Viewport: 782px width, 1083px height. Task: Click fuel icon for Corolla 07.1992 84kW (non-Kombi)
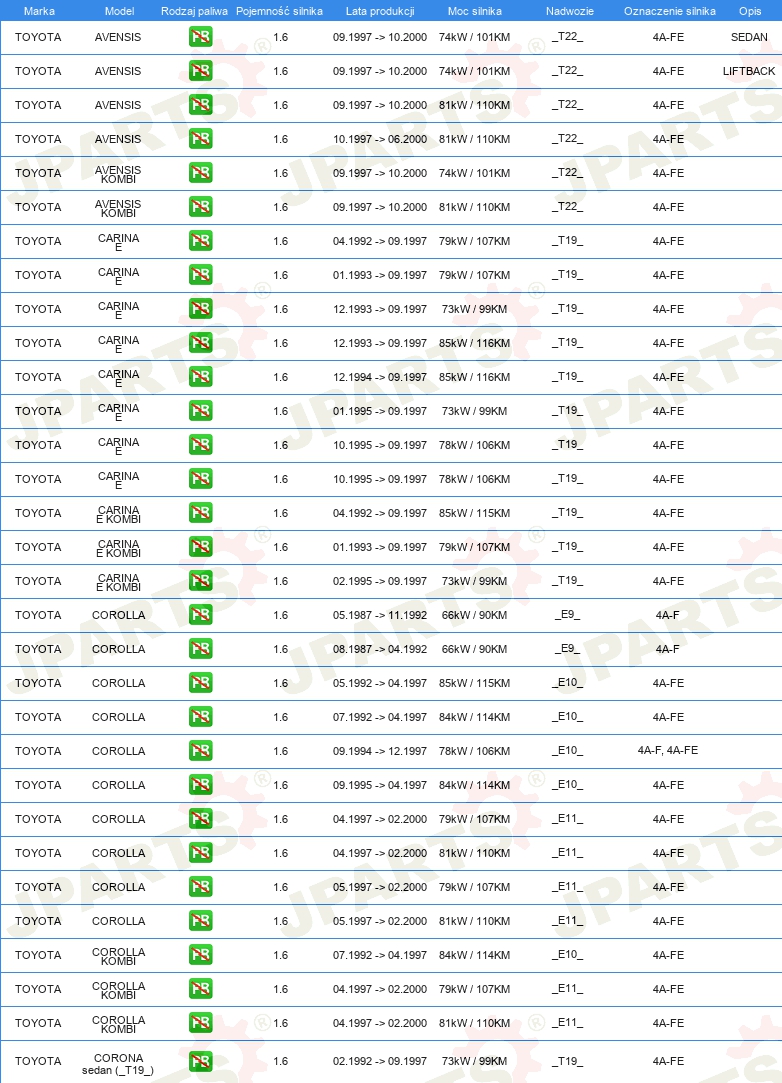[200, 717]
